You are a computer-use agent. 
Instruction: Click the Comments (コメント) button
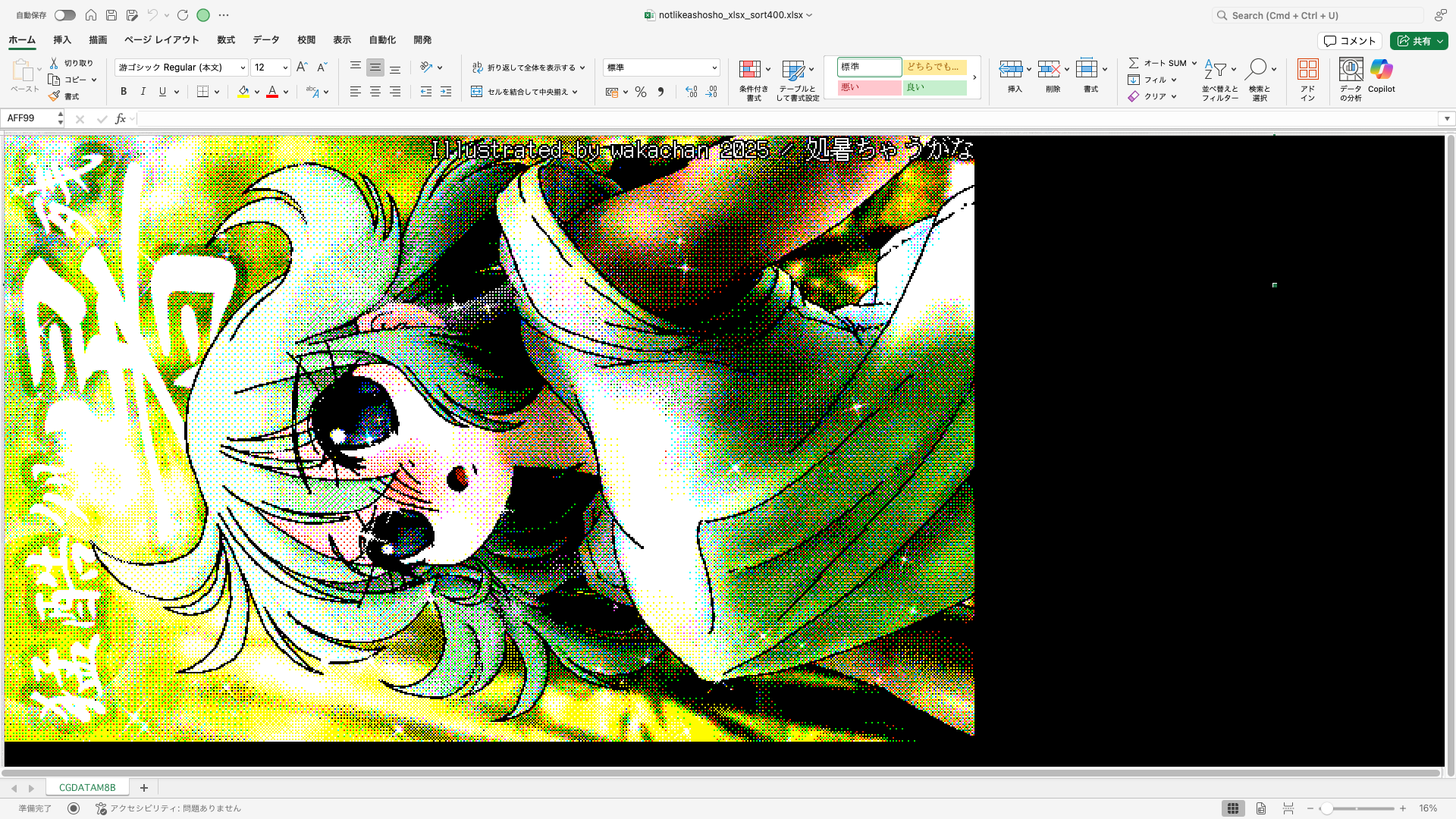[x=1350, y=41]
